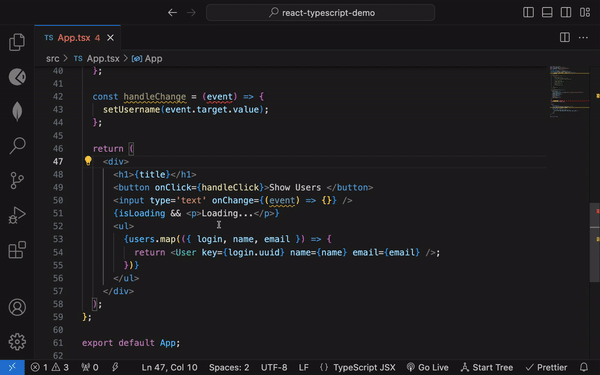Open the Run and Debug view
Viewport: 600px width, 375px height.
point(17,215)
